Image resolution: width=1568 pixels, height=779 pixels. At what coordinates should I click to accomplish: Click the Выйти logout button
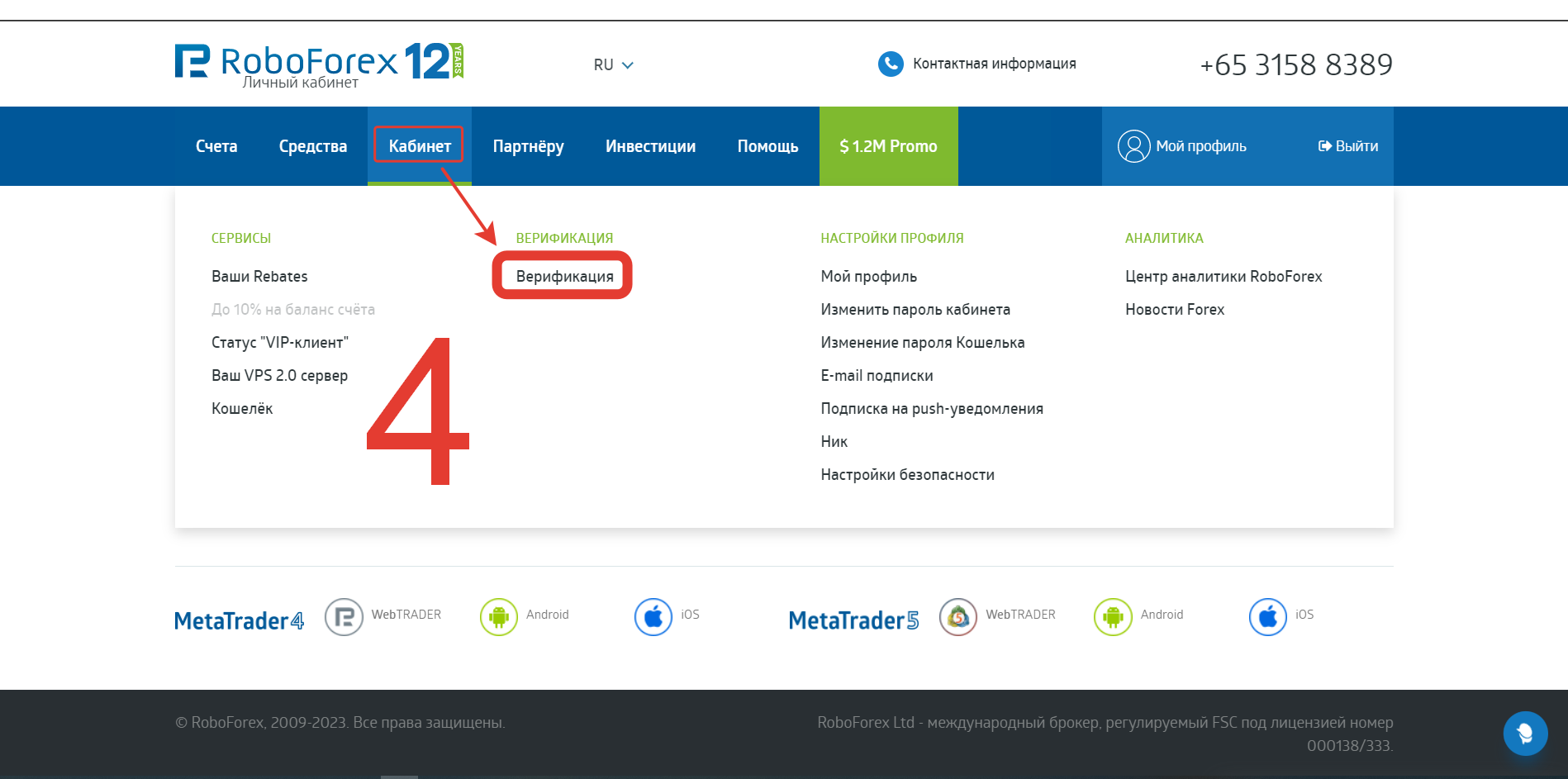click(1348, 146)
